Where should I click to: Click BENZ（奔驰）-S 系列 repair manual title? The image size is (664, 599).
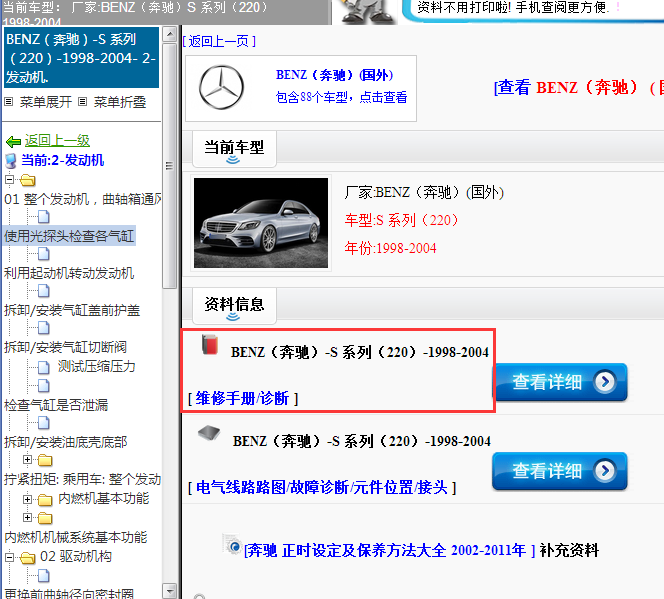[x=360, y=352]
